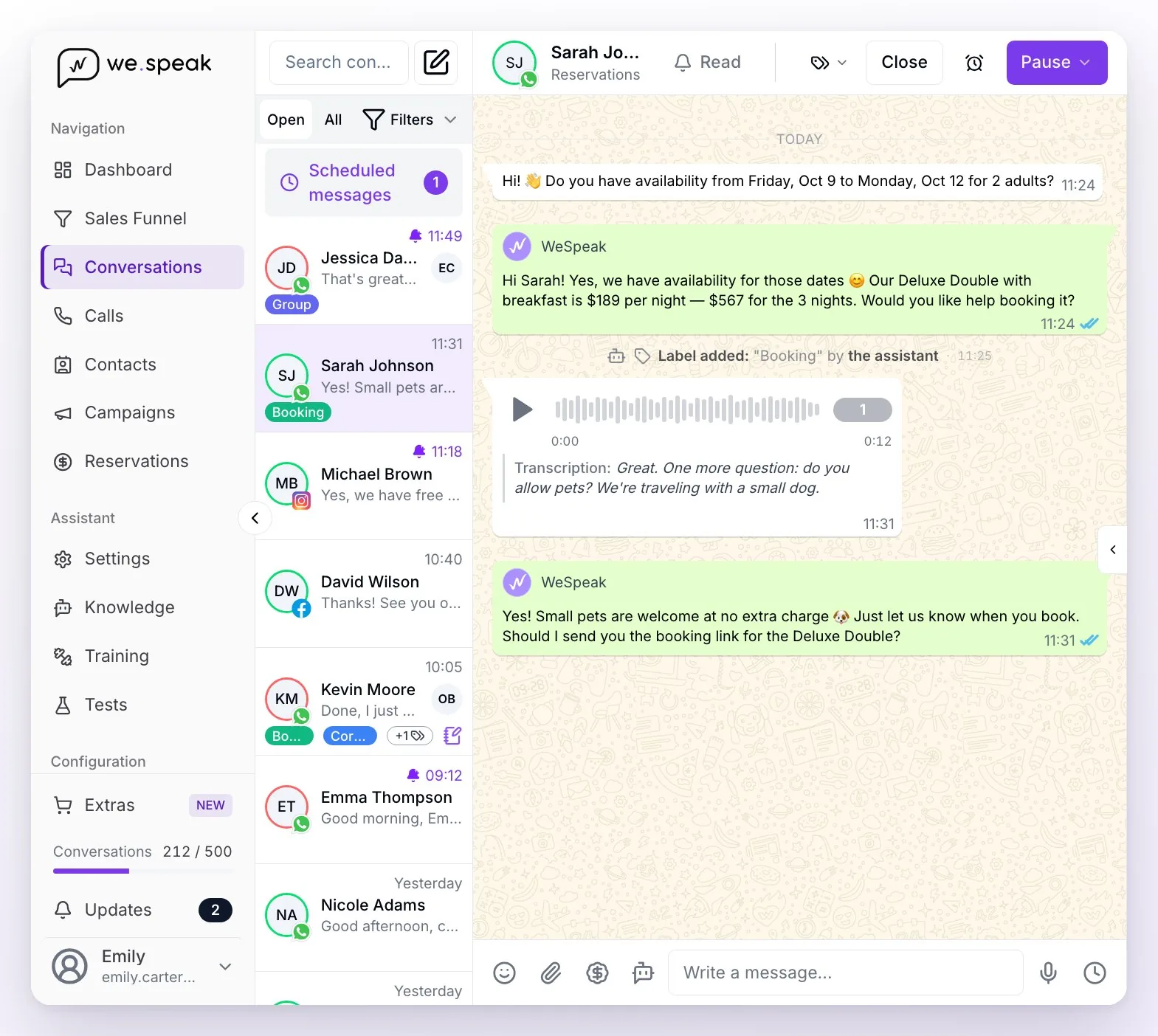The height and width of the screenshot is (1036, 1158).
Task: Click the 1x playback speed pill
Action: tap(862, 410)
